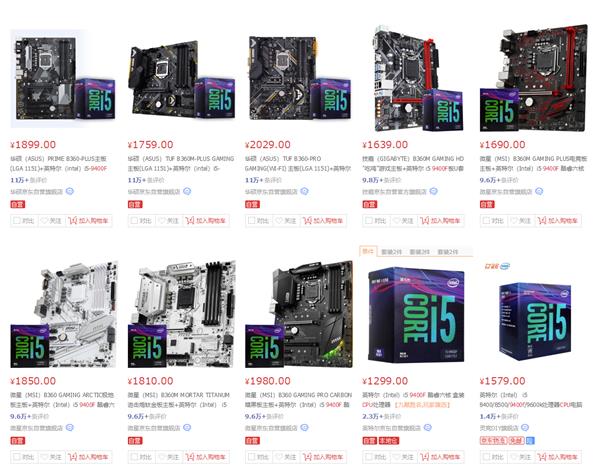The width and height of the screenshot is (600, 476).
Task: Click the white MSI ARCTIC motherboard image
Action: pos(64,314)
